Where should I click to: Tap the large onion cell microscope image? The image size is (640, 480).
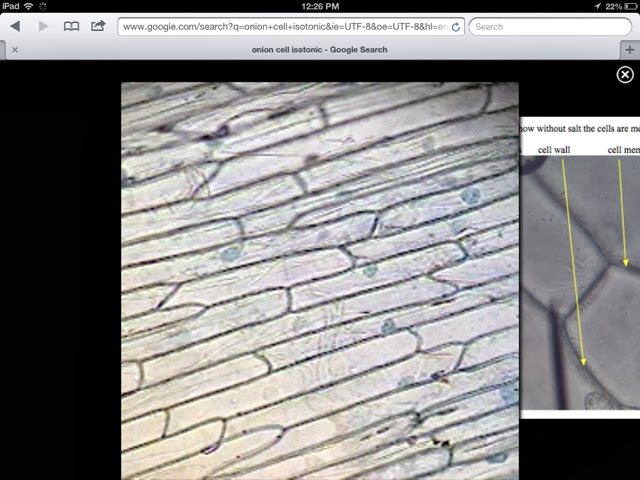coord(320,281)
